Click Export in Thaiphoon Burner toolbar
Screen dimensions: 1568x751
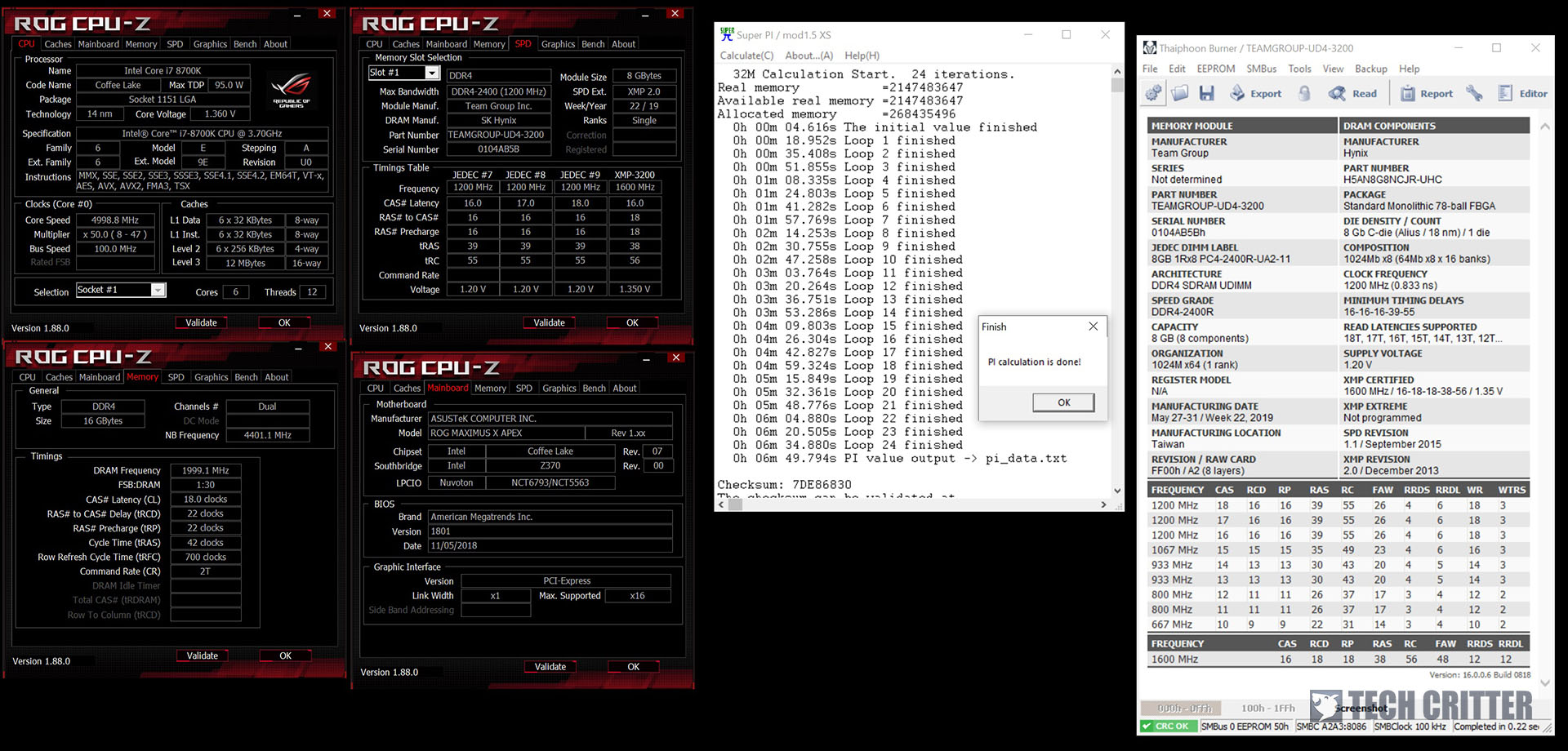1256,93
